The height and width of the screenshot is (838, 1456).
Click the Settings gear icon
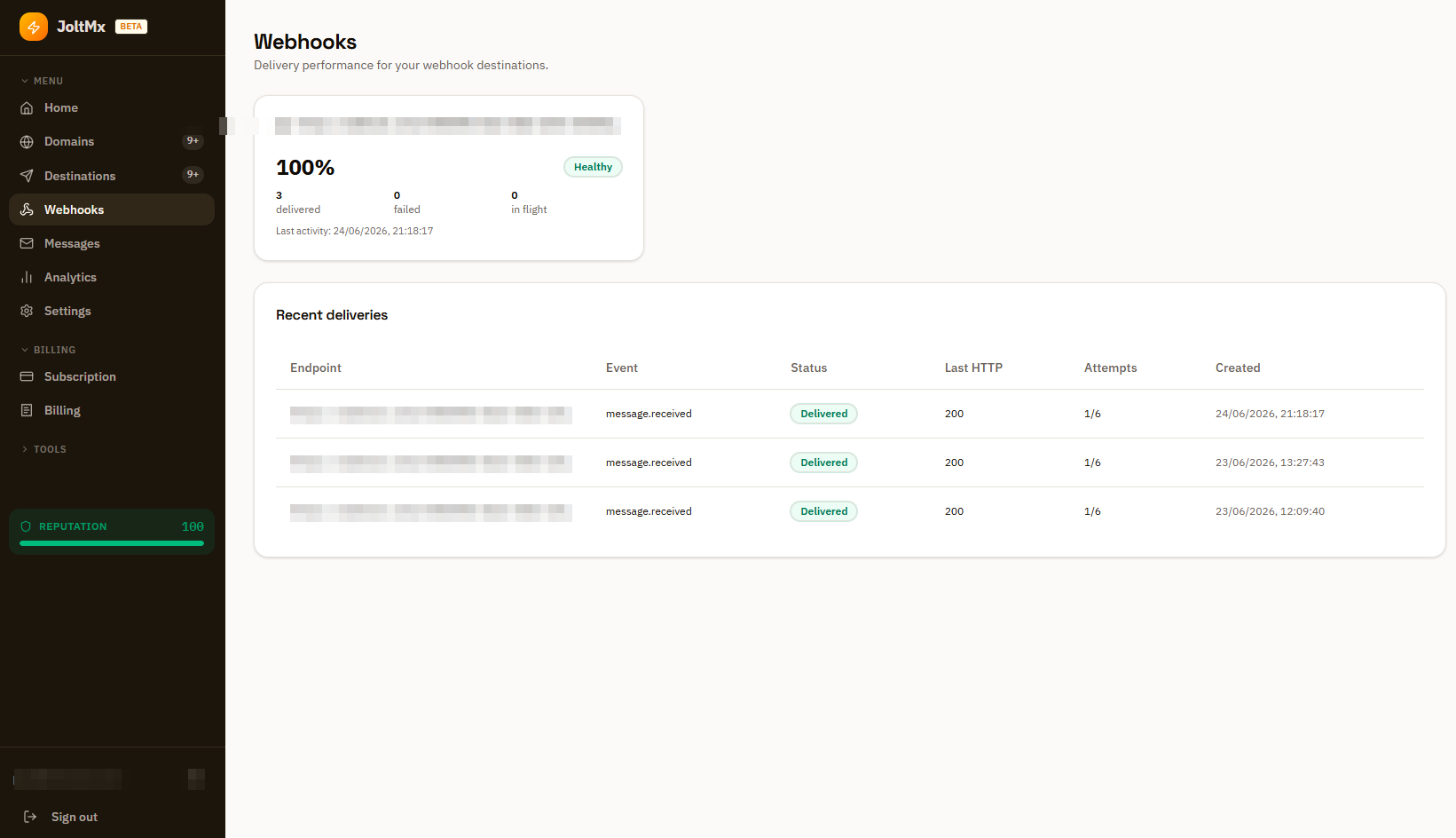[27, 311]
